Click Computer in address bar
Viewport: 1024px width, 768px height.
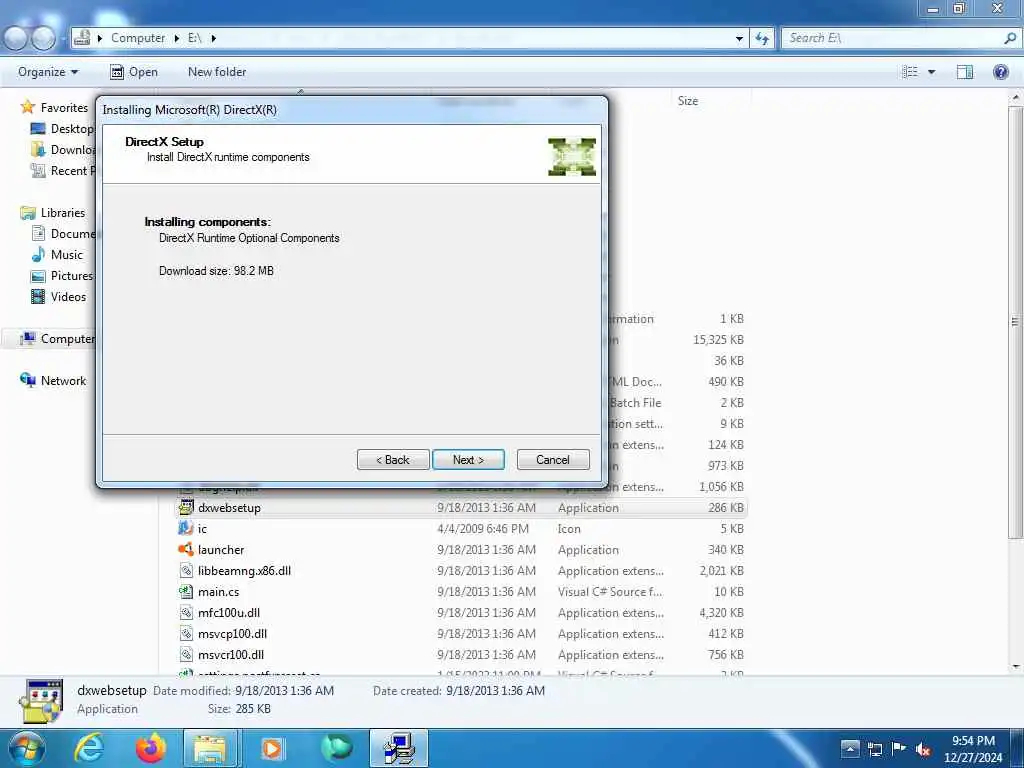point(138,38)
